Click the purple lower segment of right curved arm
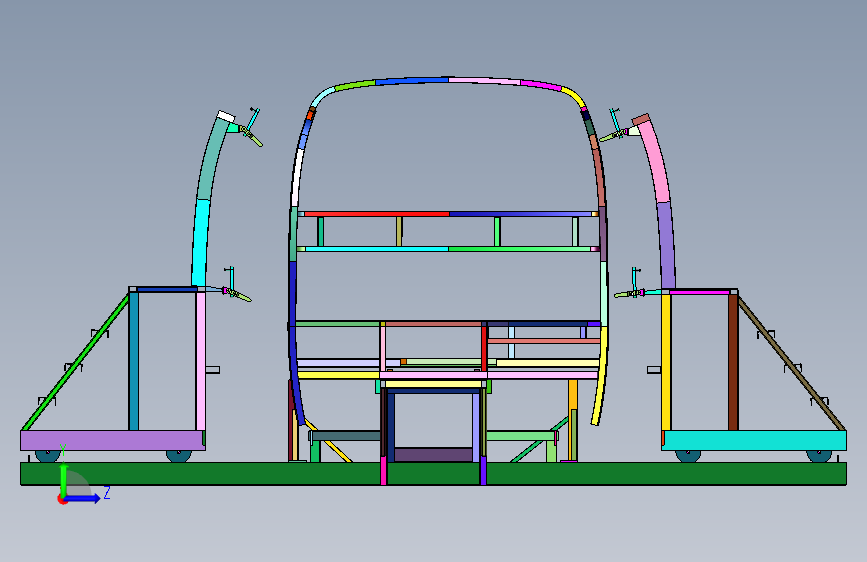Screen dimensions: 867x562 [666, 245]
